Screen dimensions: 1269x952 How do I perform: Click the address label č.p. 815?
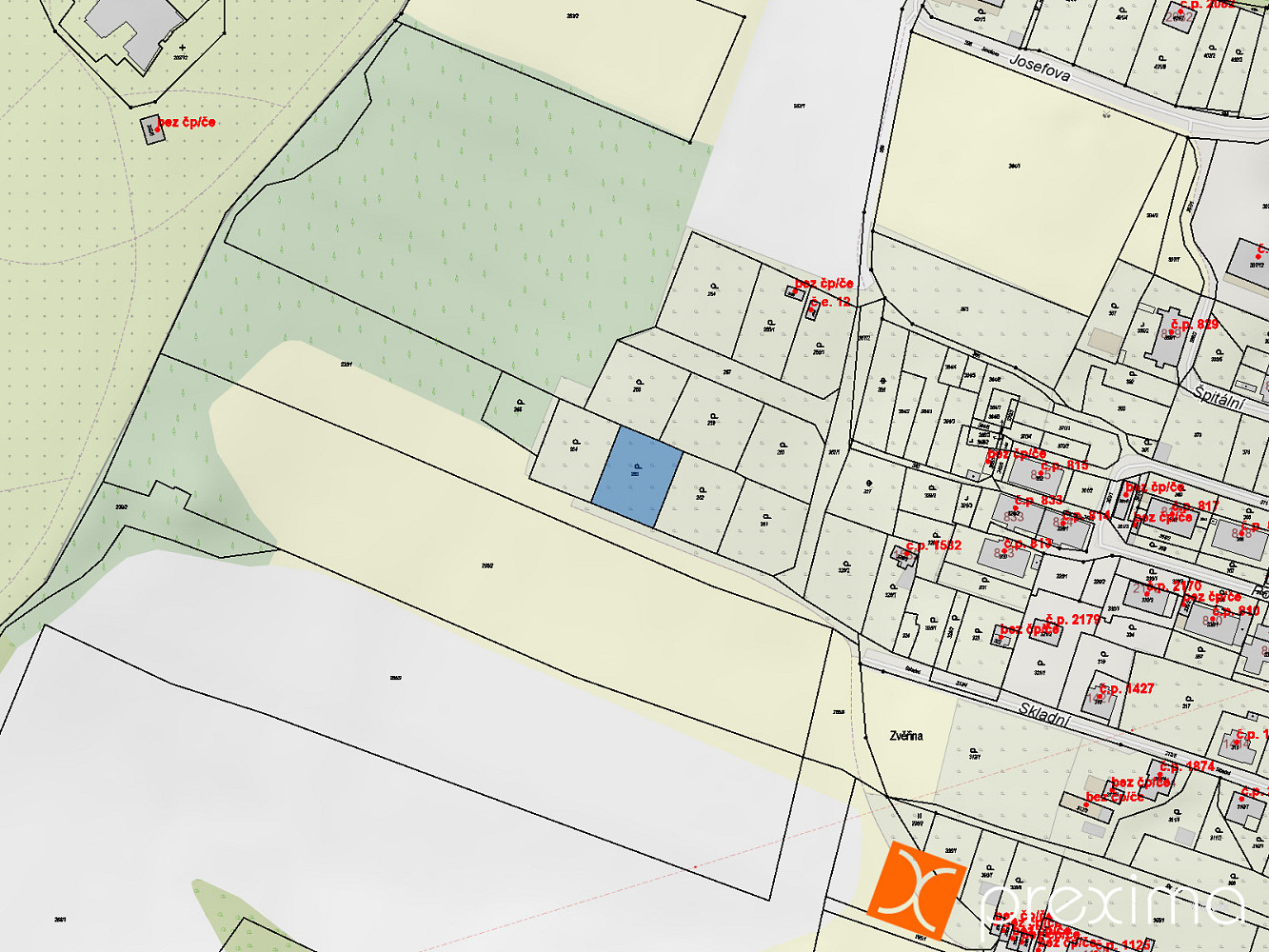tap(1064, 466)
